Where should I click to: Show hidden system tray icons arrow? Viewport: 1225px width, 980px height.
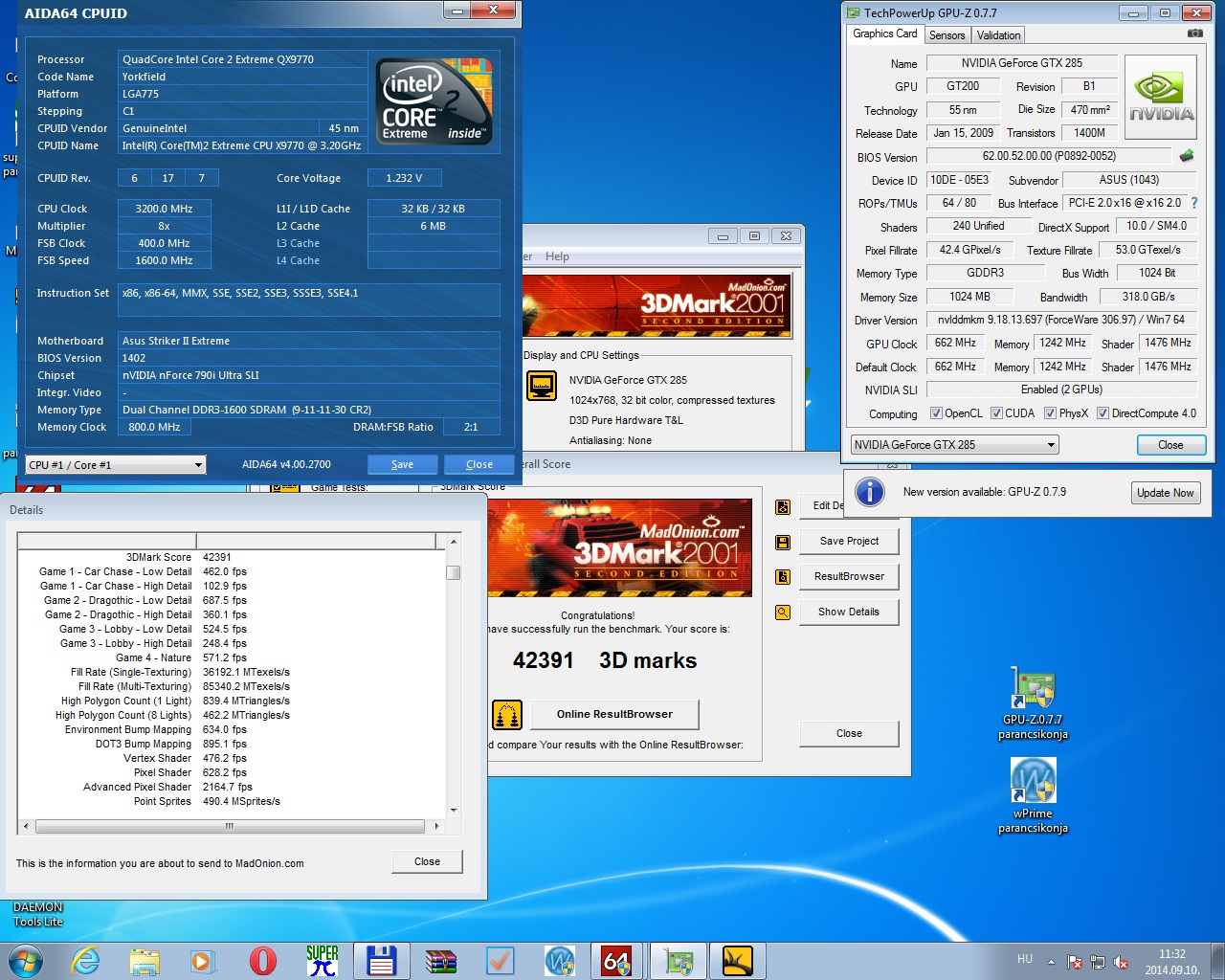point(1051,961)
